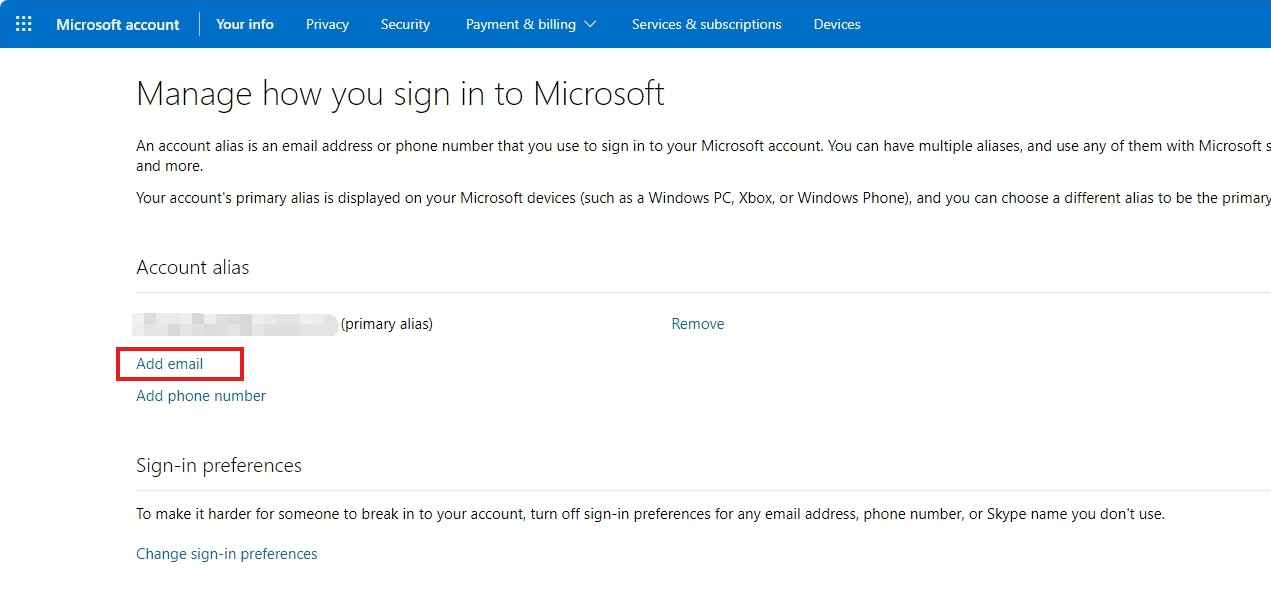Click the Sign-in preferences section heading
Viewport: 1271px width, 592px height.
219,466
